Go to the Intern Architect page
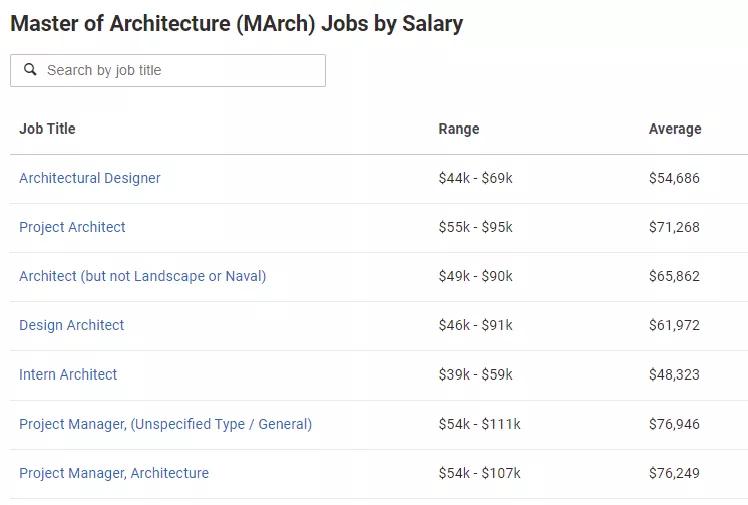 point(68,375)
